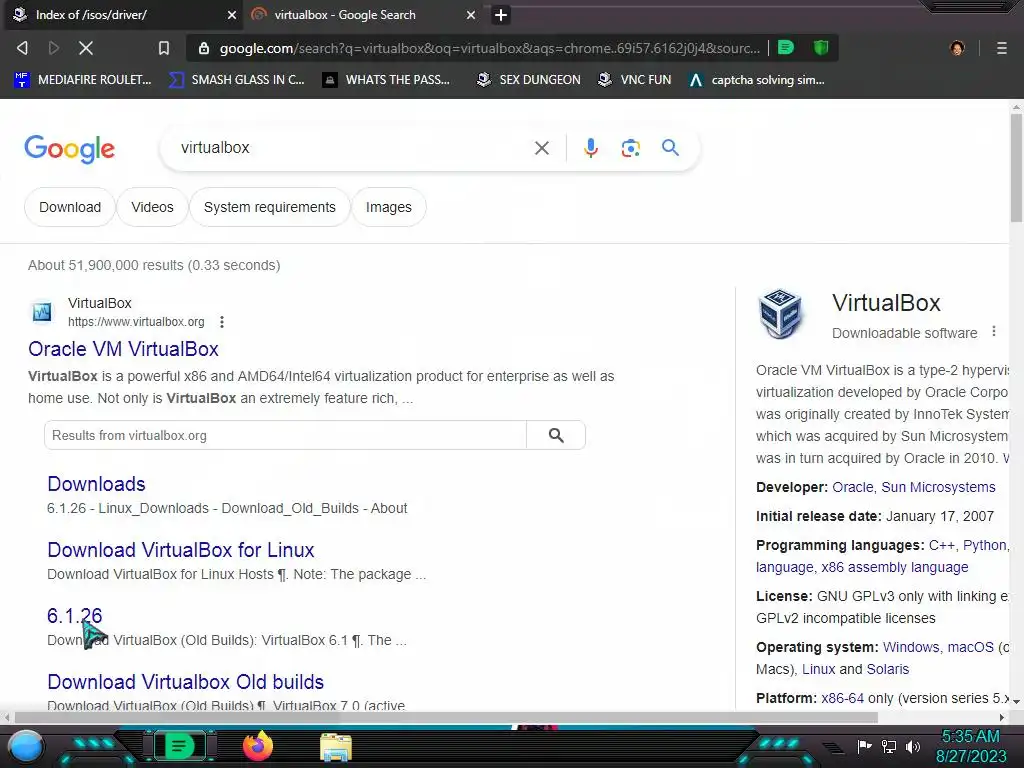Open the browser hamburger menu
Screen dimensions: 1024x768
(x=1002, y=48)
